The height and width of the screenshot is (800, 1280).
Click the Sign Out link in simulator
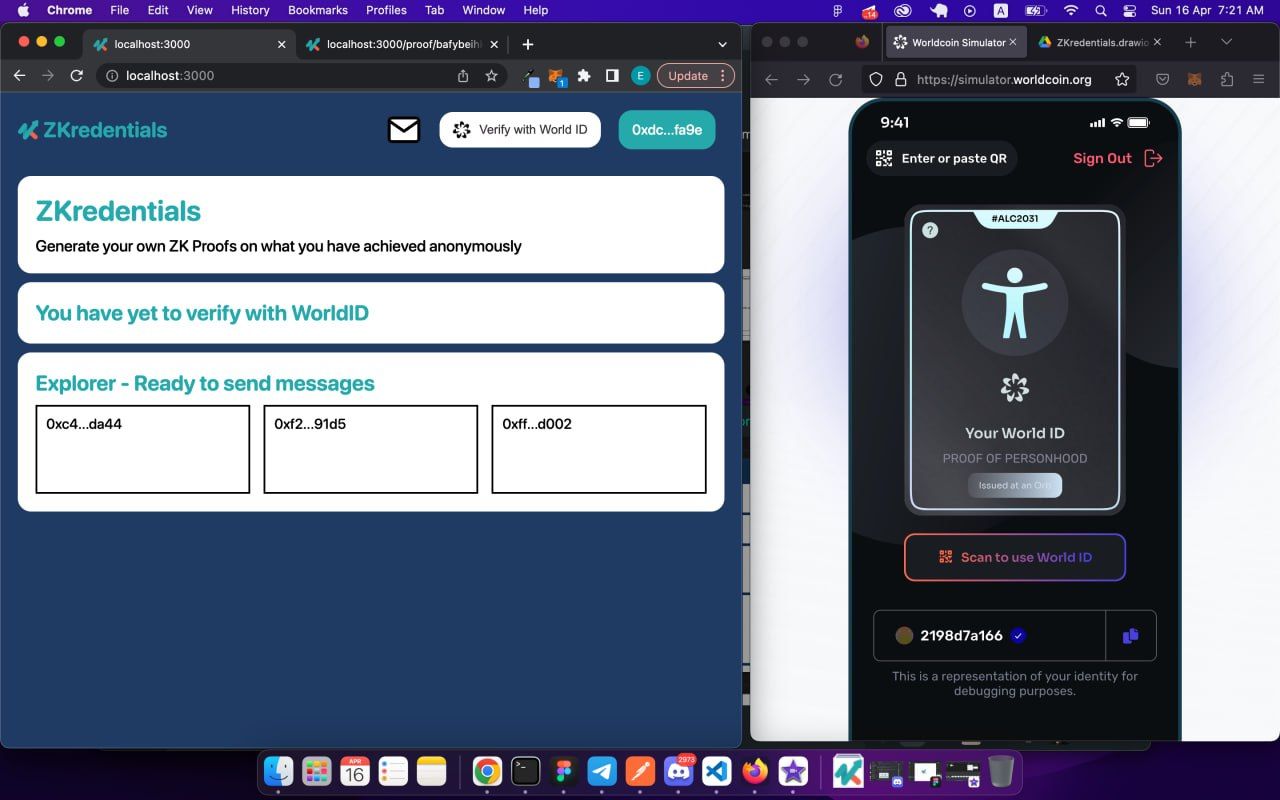tap(1102, 158)
